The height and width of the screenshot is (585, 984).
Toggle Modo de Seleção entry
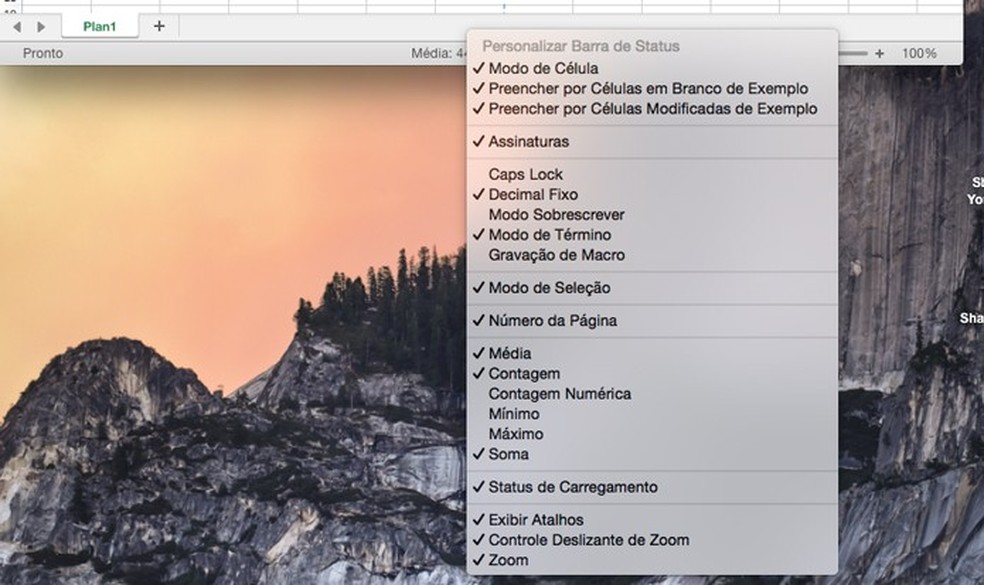click(652, 287)
